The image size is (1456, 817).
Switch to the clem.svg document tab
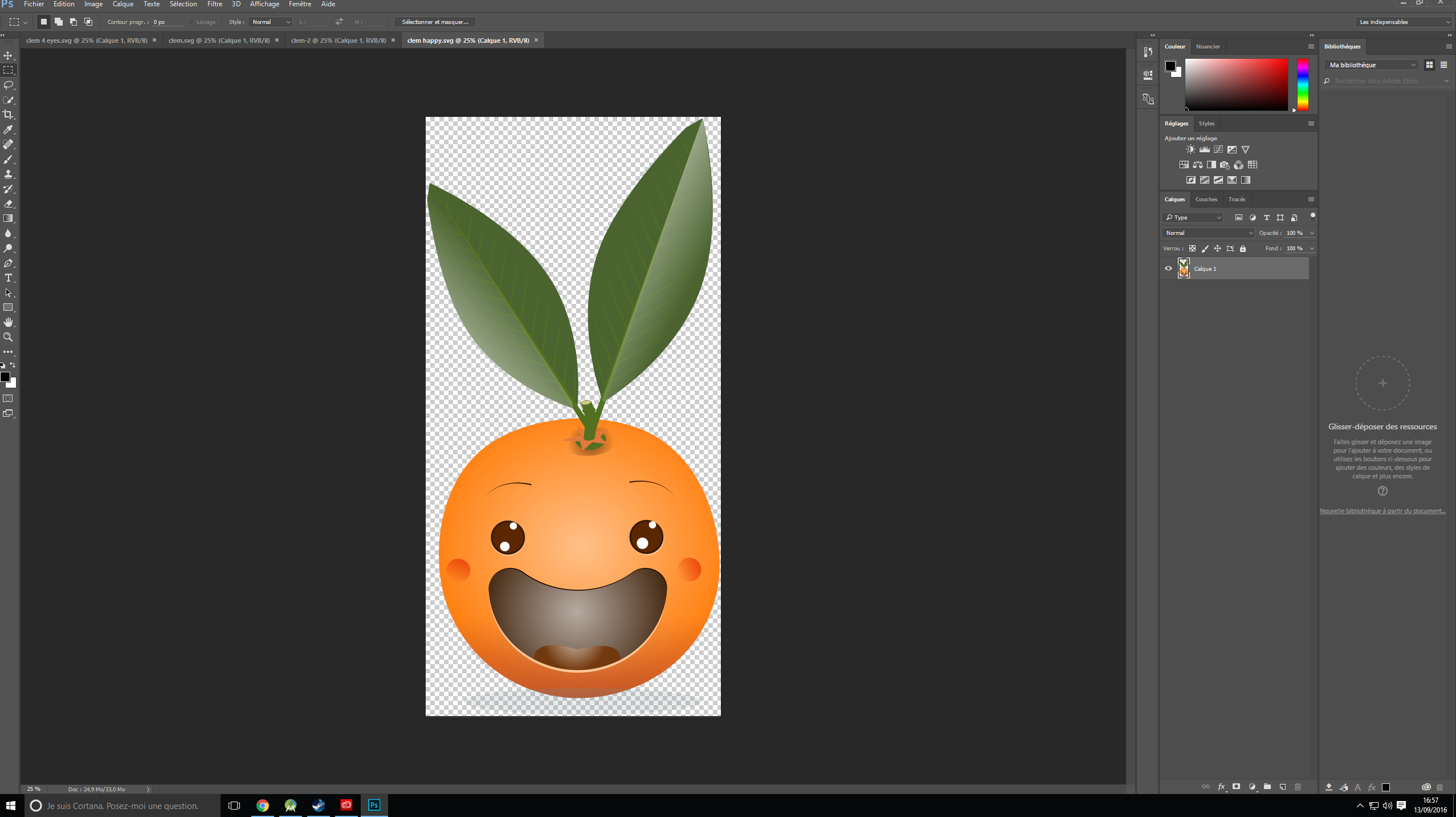point(219,40)
